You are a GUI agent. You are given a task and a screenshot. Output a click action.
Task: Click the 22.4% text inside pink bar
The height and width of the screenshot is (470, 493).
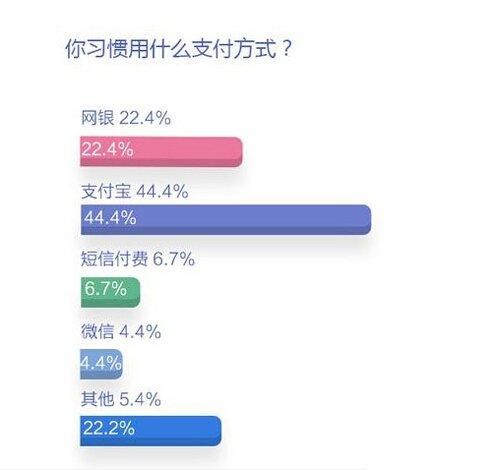tap(108, 149)
